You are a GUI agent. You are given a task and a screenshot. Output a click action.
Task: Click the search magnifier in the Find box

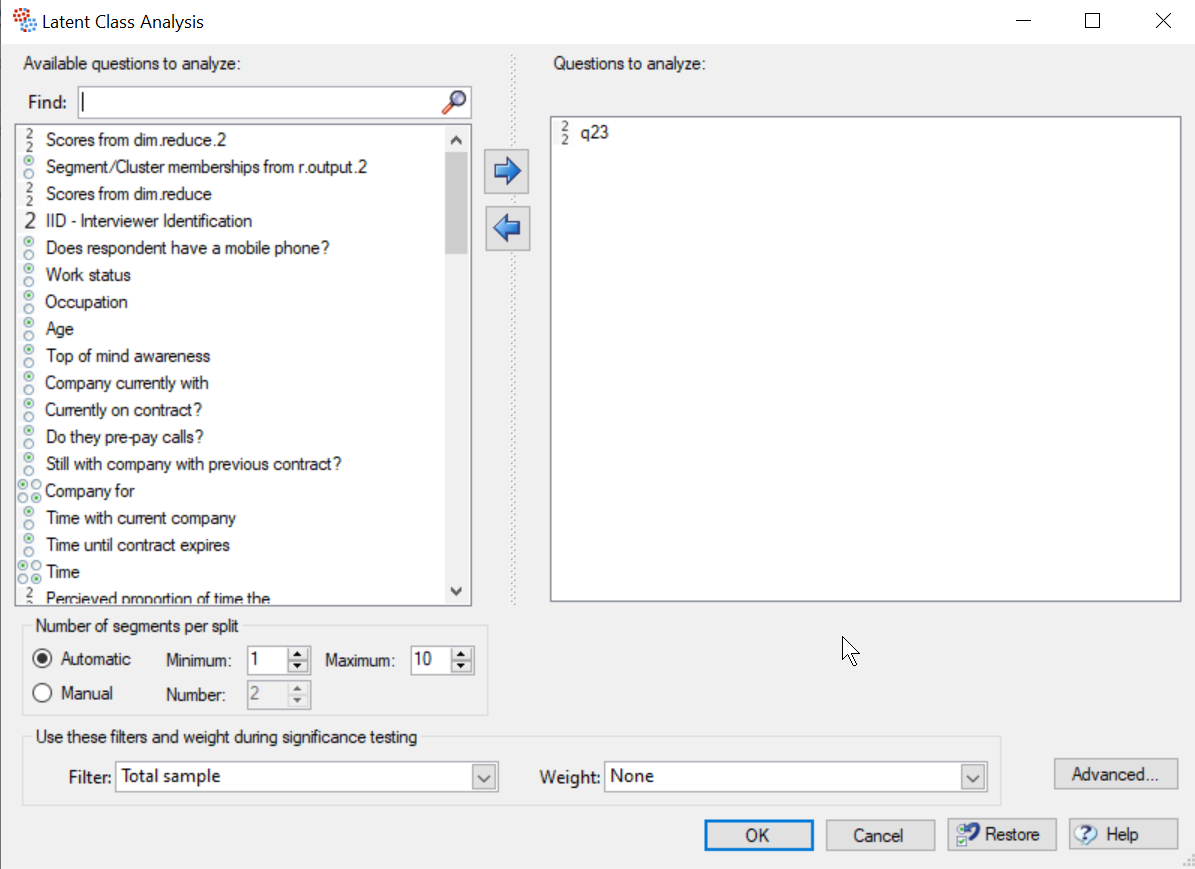[454, 101]
